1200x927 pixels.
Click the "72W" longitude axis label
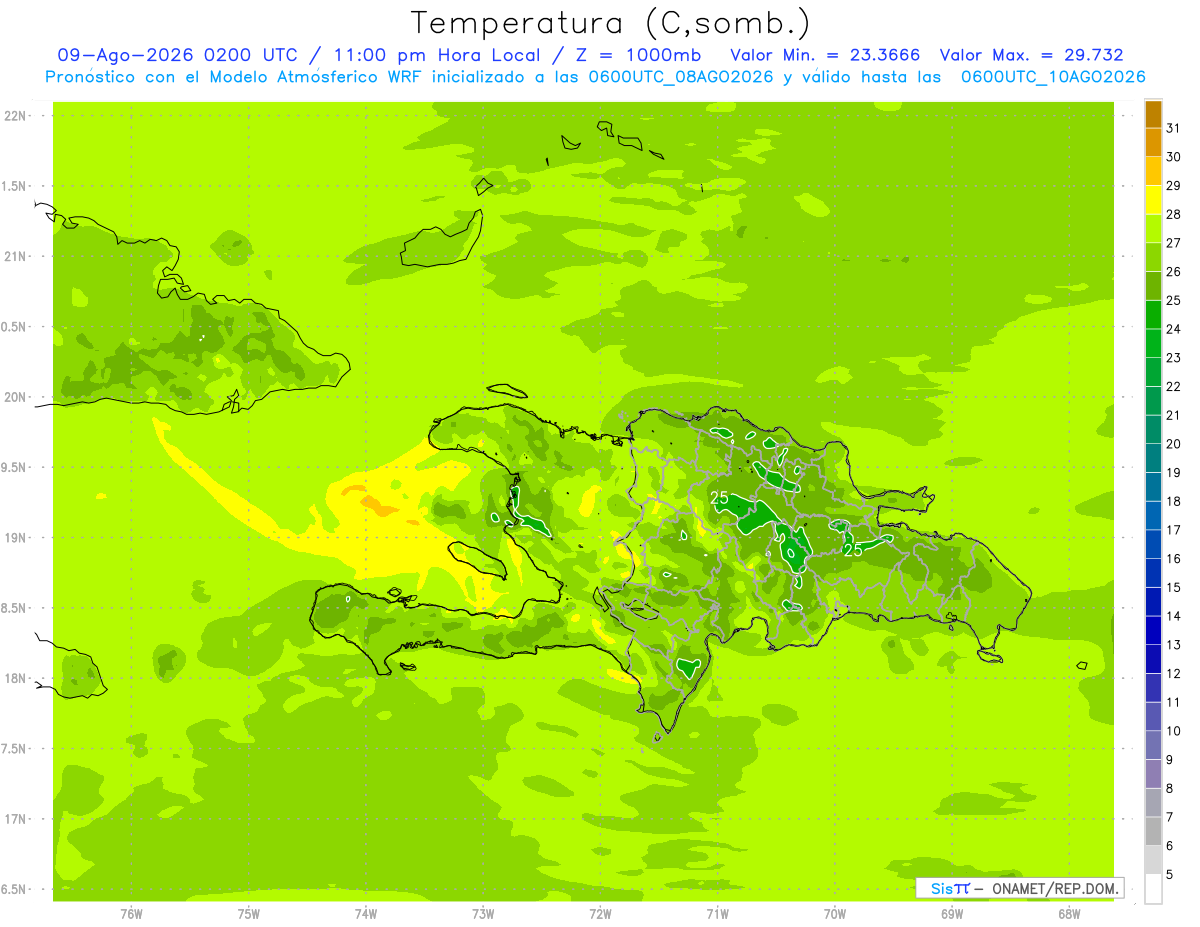click(x=600, y=914)
